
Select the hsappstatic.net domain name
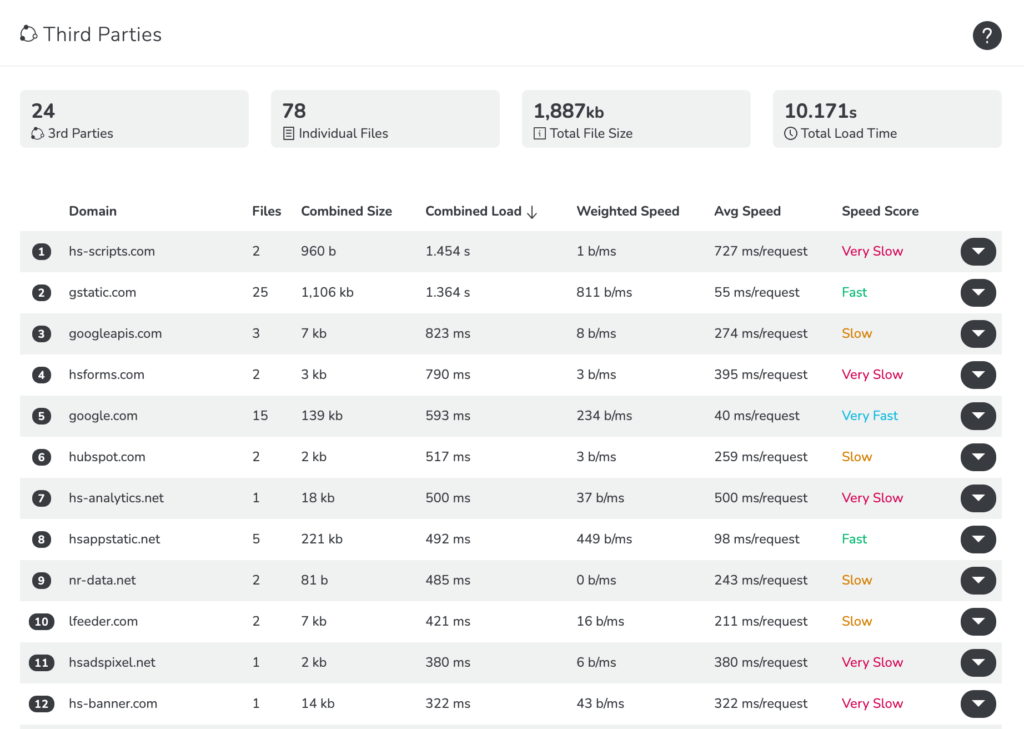click(x=114, y=540)
